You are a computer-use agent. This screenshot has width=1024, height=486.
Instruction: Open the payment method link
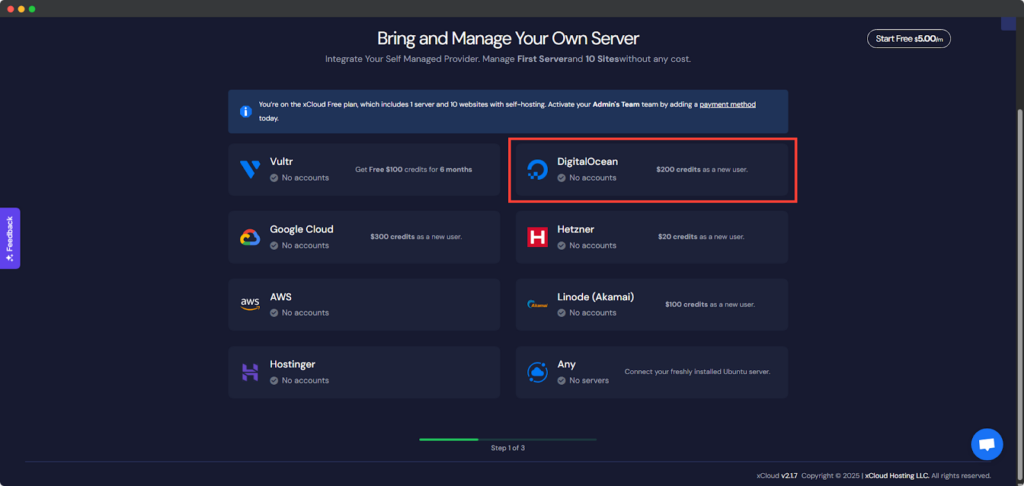[x=727, y=104]
